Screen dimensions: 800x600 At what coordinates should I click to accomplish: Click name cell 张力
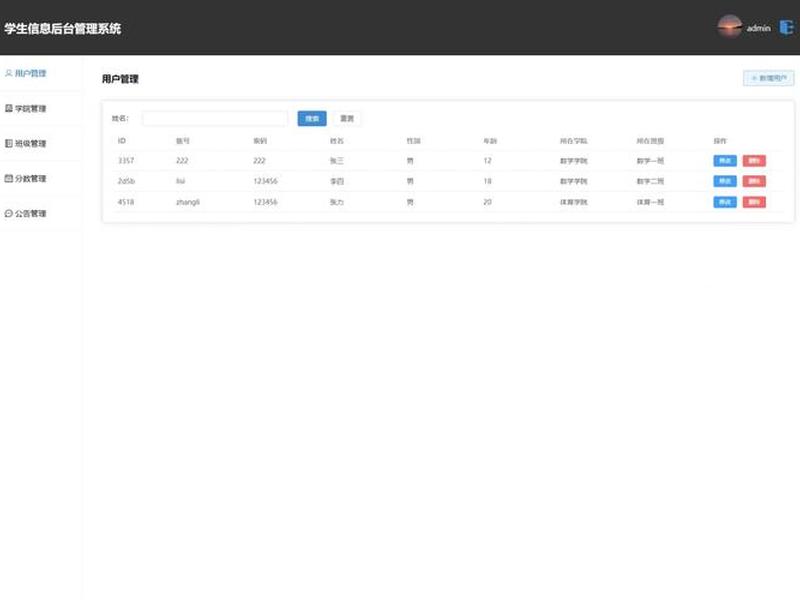[337, 202]
